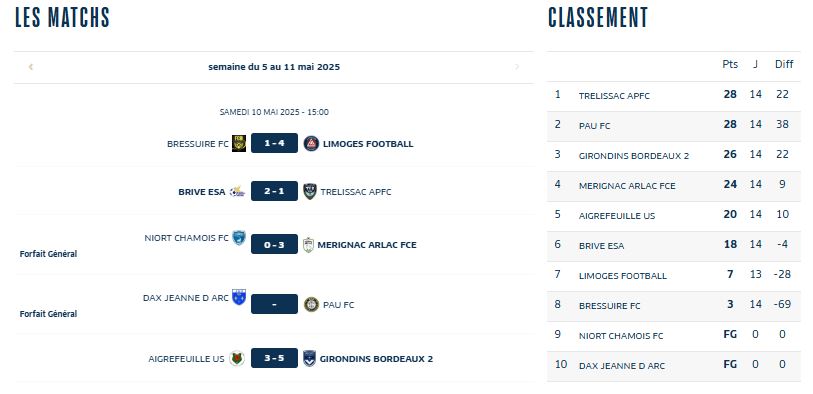Click the Niort Chamois FC blue crest
The height and width of the screenshot is (394, 813).
click(239, 238)
